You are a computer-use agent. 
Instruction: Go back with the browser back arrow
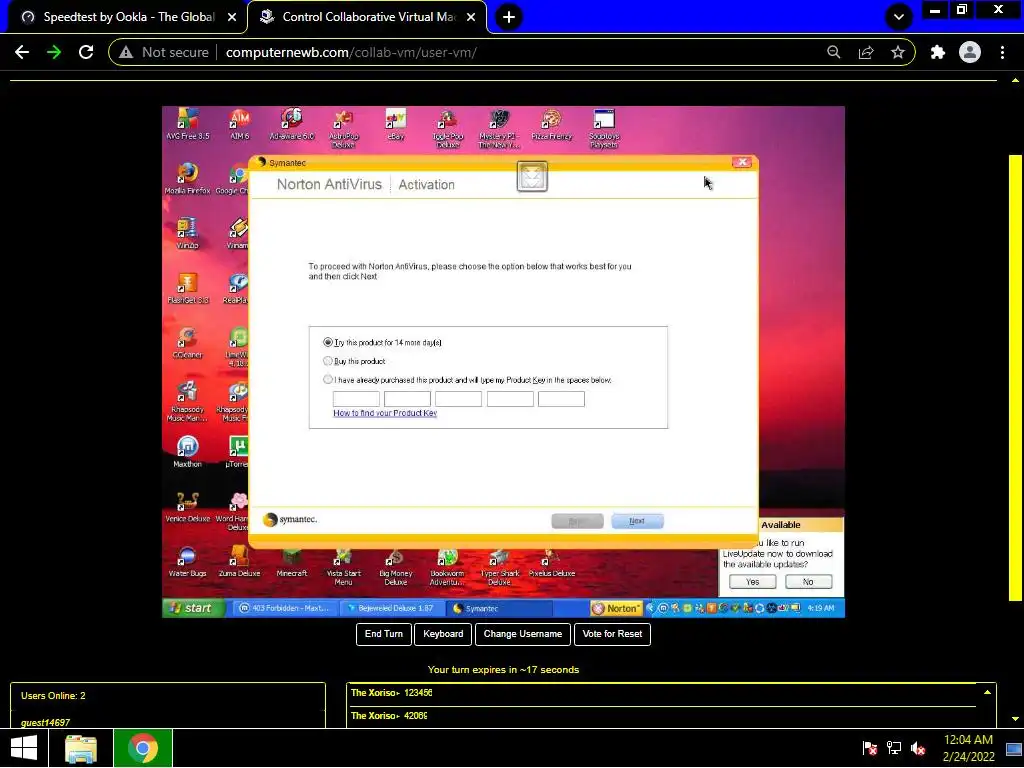pyautogui.click(x=22, y=52)
